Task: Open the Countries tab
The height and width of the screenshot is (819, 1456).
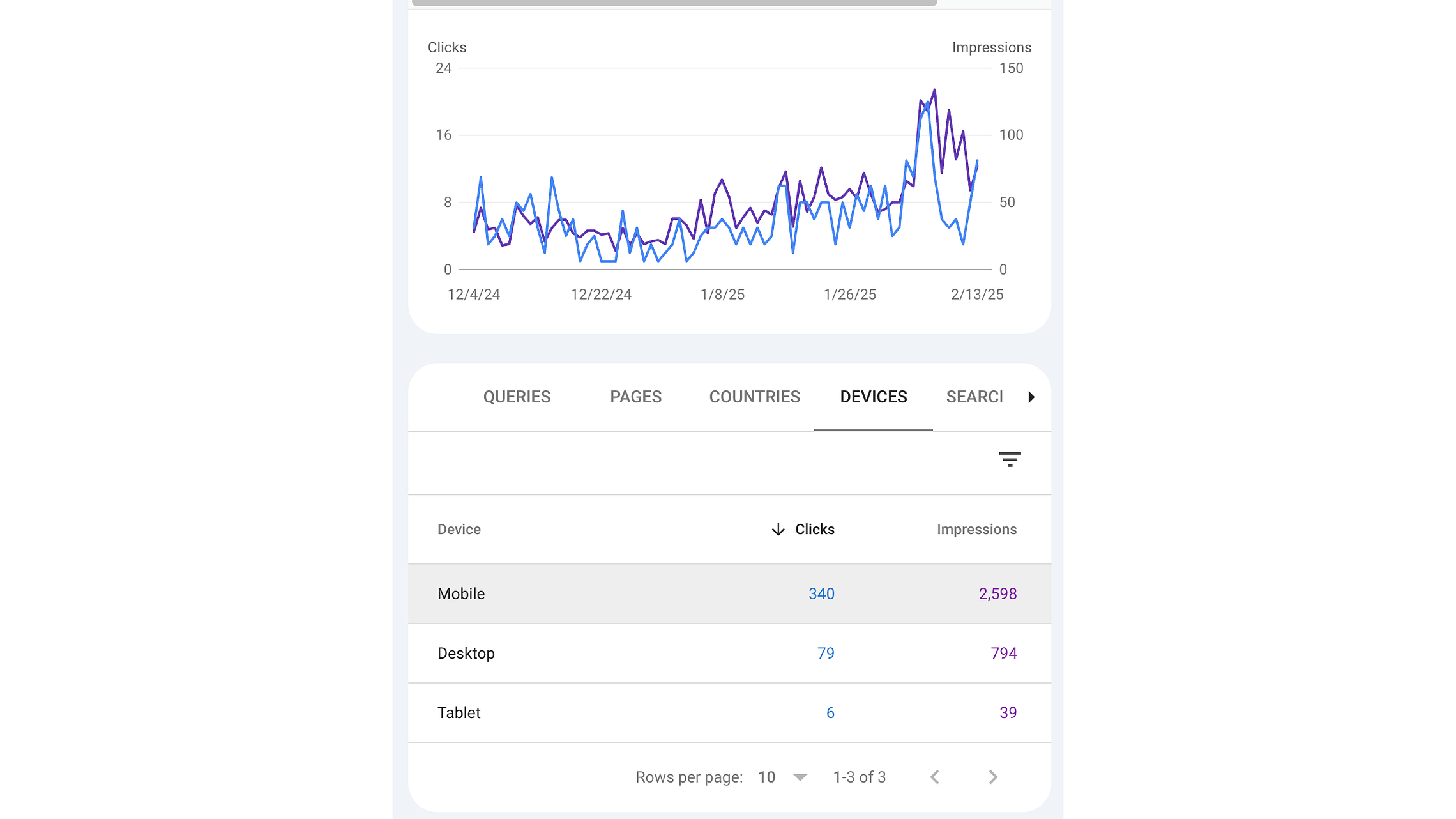Action: point(754,397)
